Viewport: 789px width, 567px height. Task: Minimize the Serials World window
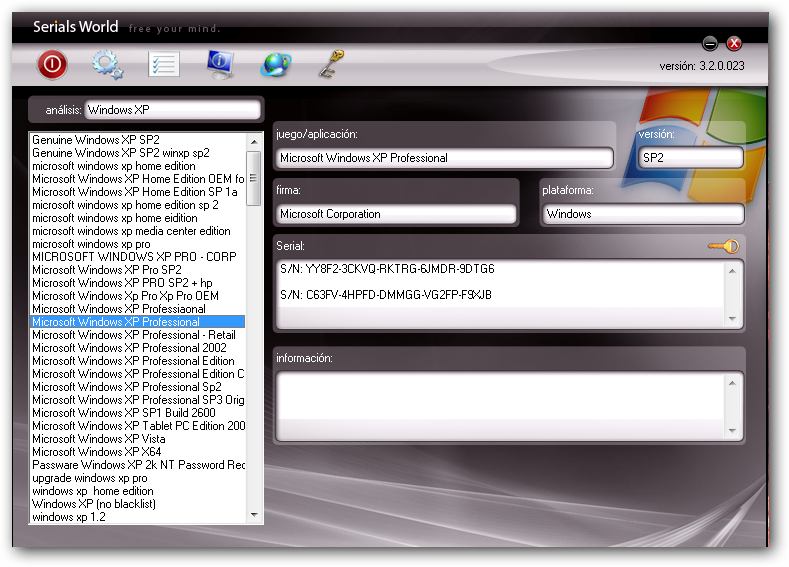(710, 43)
